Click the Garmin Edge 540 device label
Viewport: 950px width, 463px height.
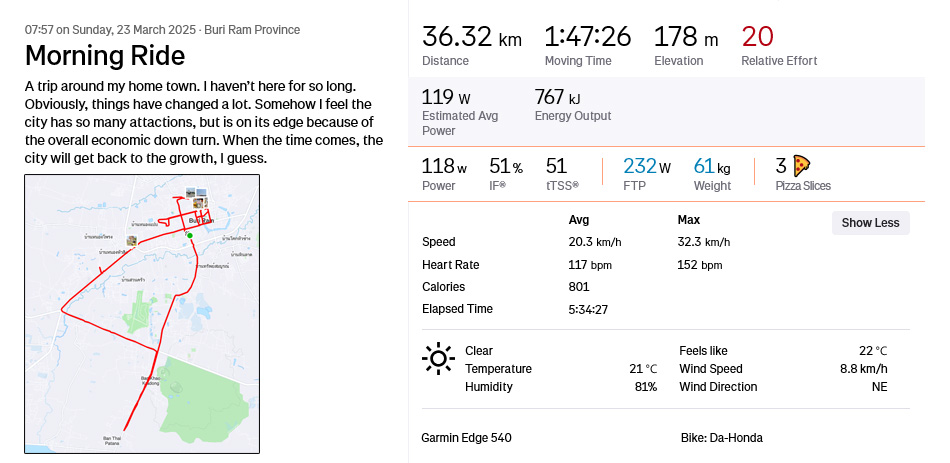(x=466, y=438)
